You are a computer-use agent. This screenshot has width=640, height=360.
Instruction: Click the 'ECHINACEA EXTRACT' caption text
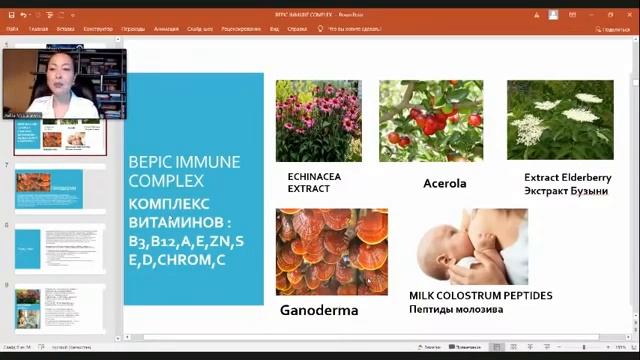point(314,182)
